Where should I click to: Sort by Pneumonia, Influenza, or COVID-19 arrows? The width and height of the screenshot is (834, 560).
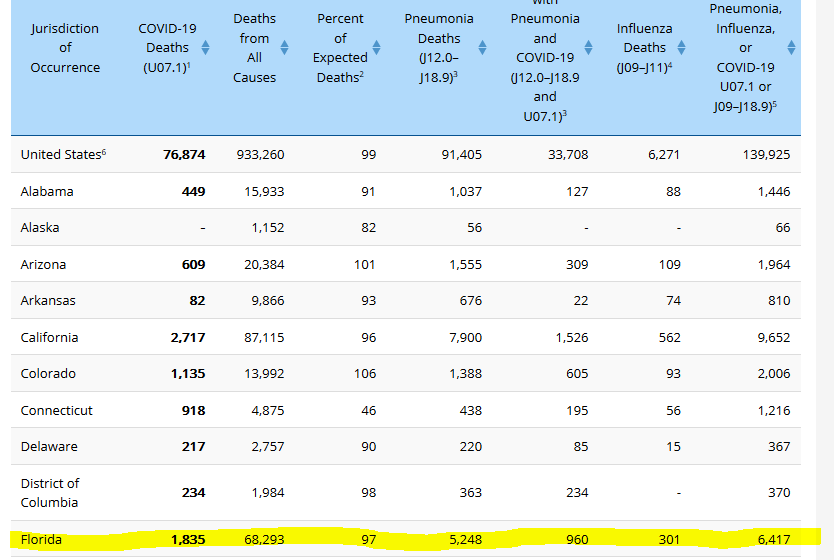[791, 48]
